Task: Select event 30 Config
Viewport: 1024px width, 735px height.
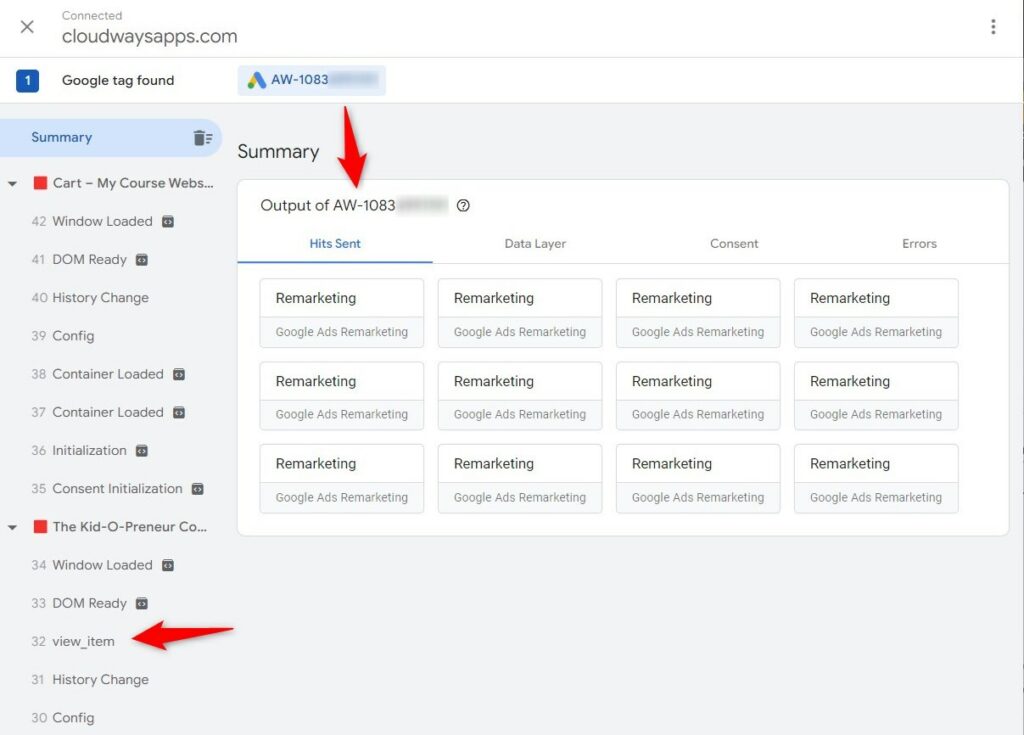Action: [x=63, y=718]
